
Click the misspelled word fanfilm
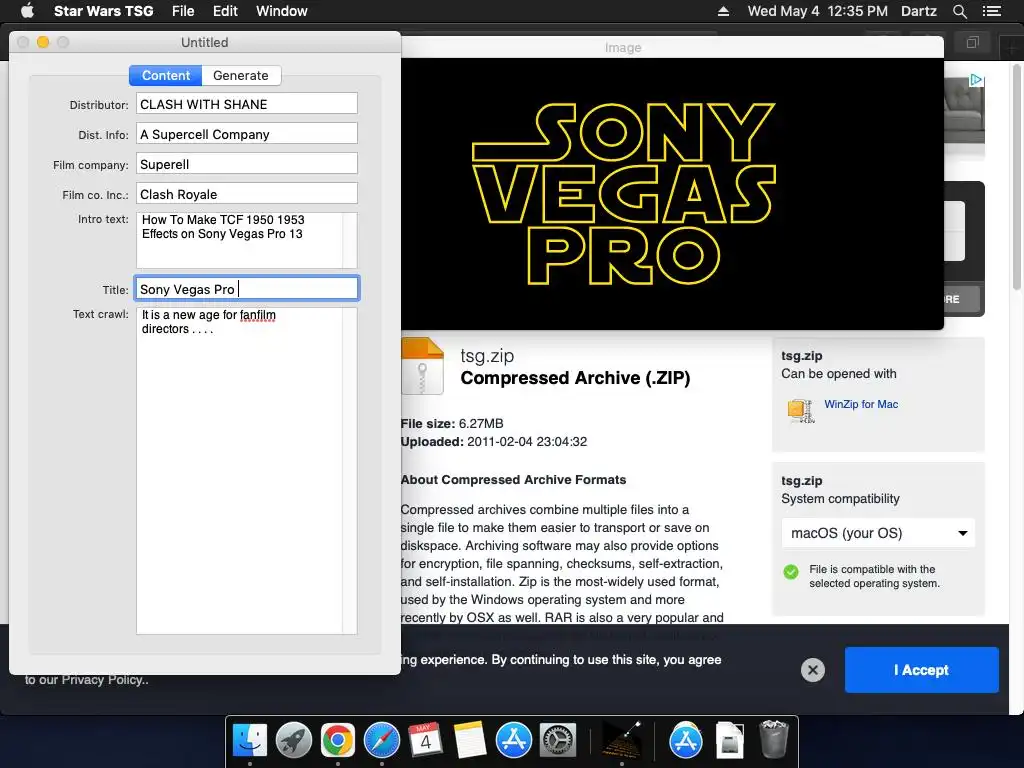(257, 315)
